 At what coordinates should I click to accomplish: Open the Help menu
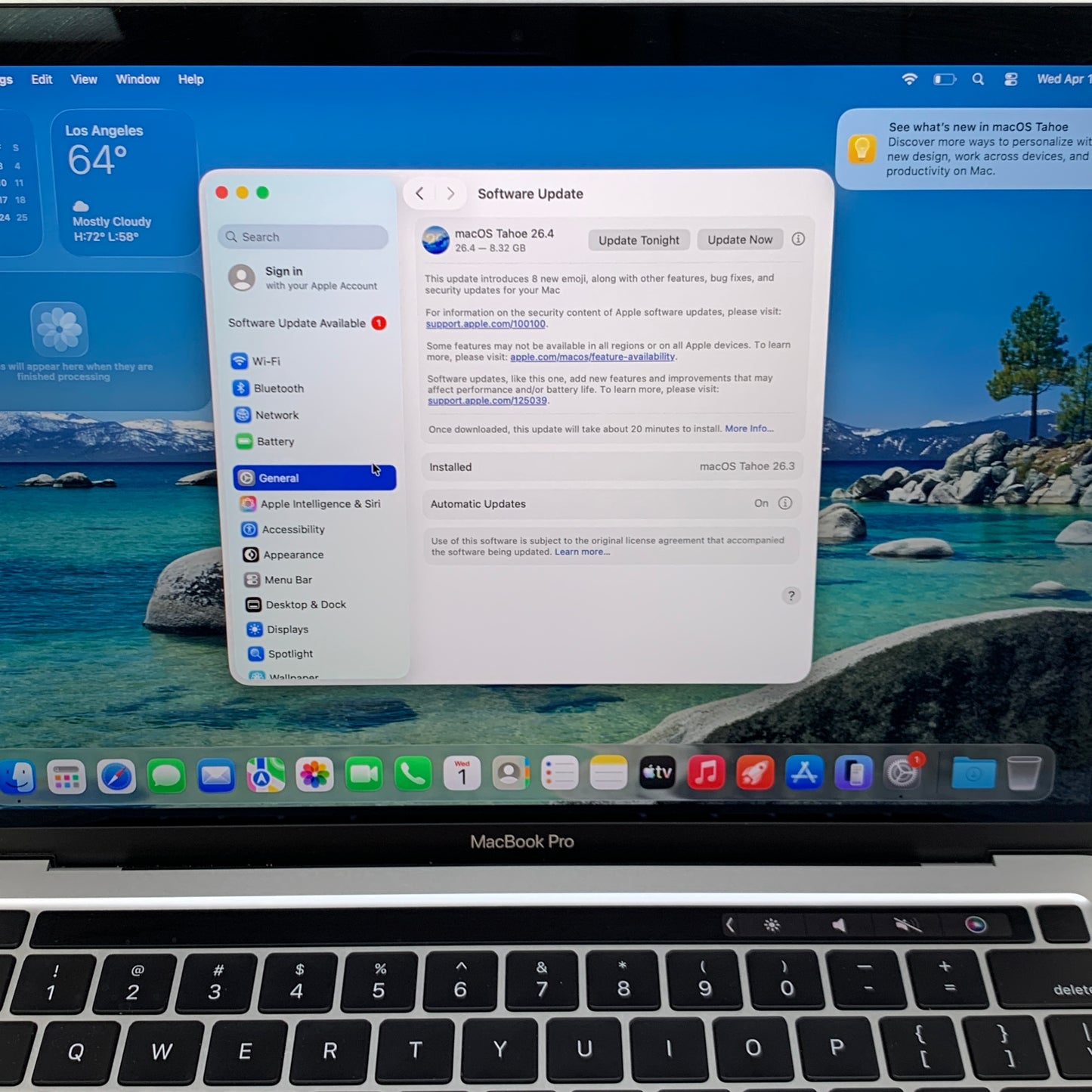coord(190,79)
